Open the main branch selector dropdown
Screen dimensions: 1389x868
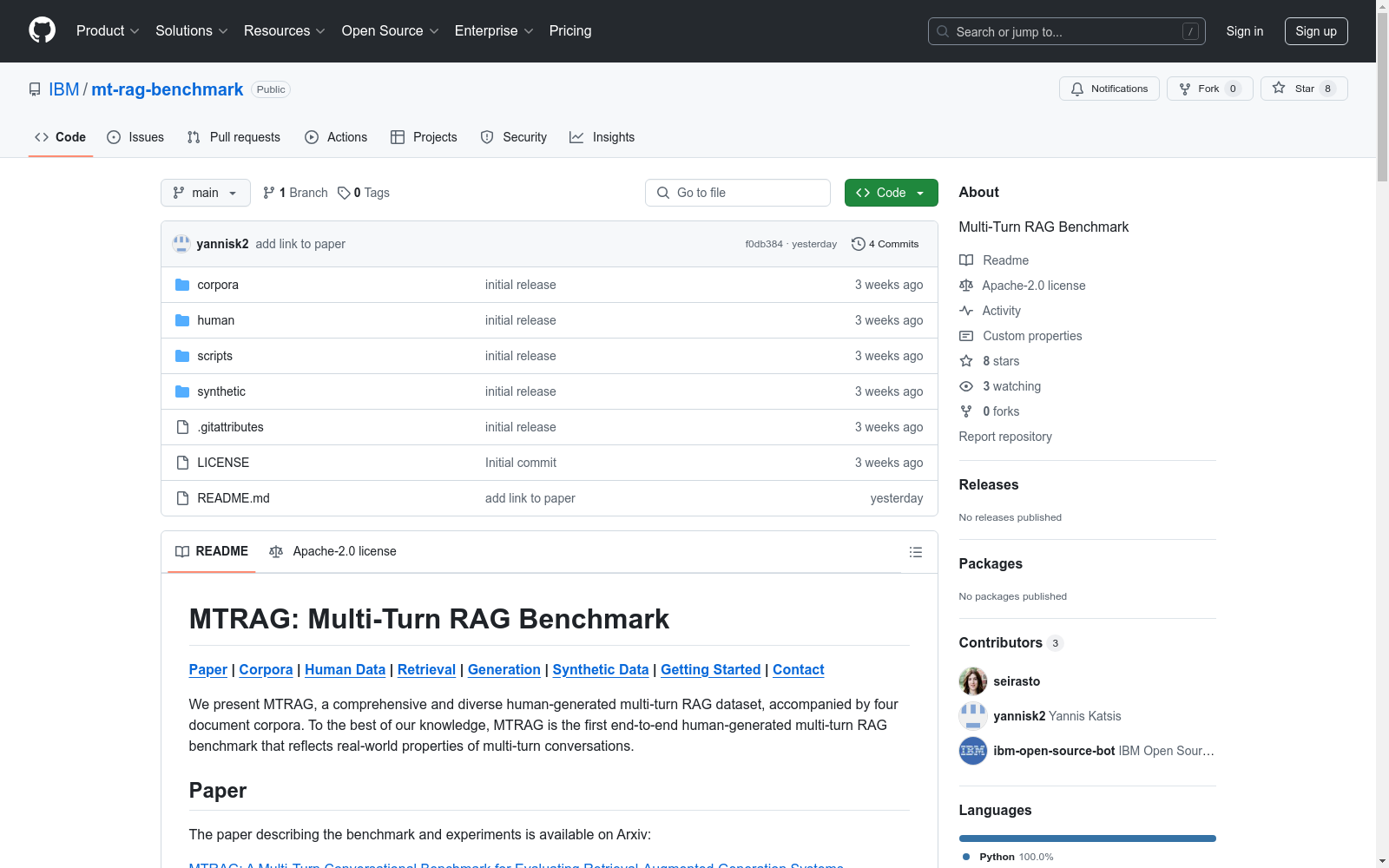point(206,193)
